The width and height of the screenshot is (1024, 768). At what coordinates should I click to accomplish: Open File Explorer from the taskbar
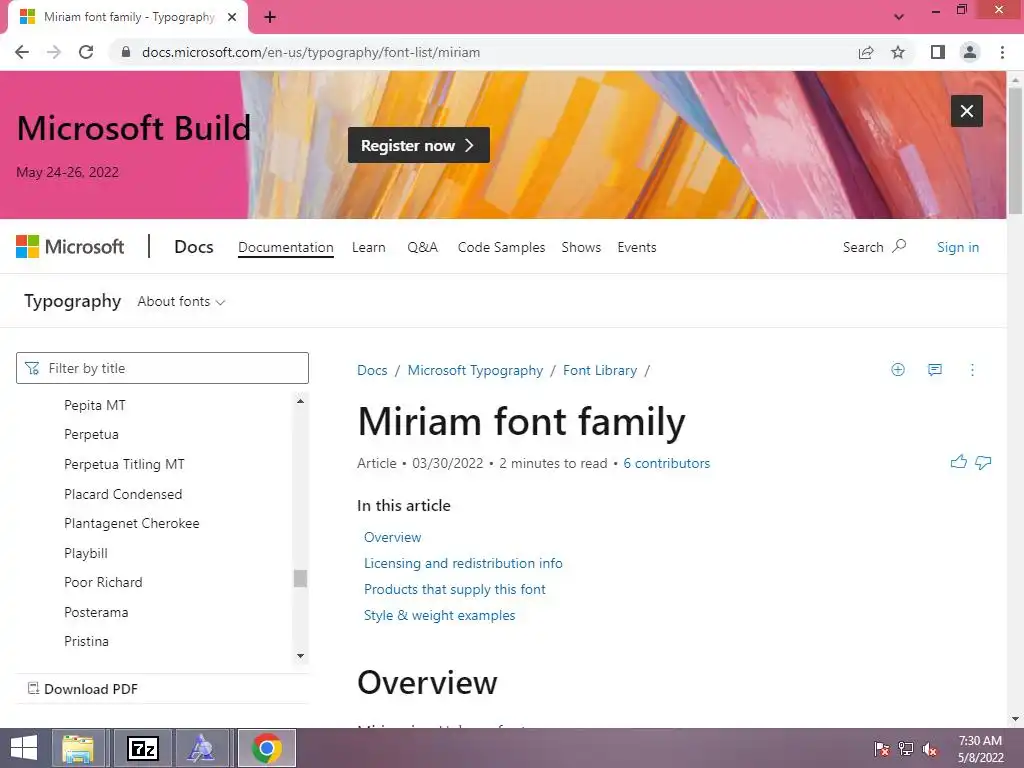point(78,748)
